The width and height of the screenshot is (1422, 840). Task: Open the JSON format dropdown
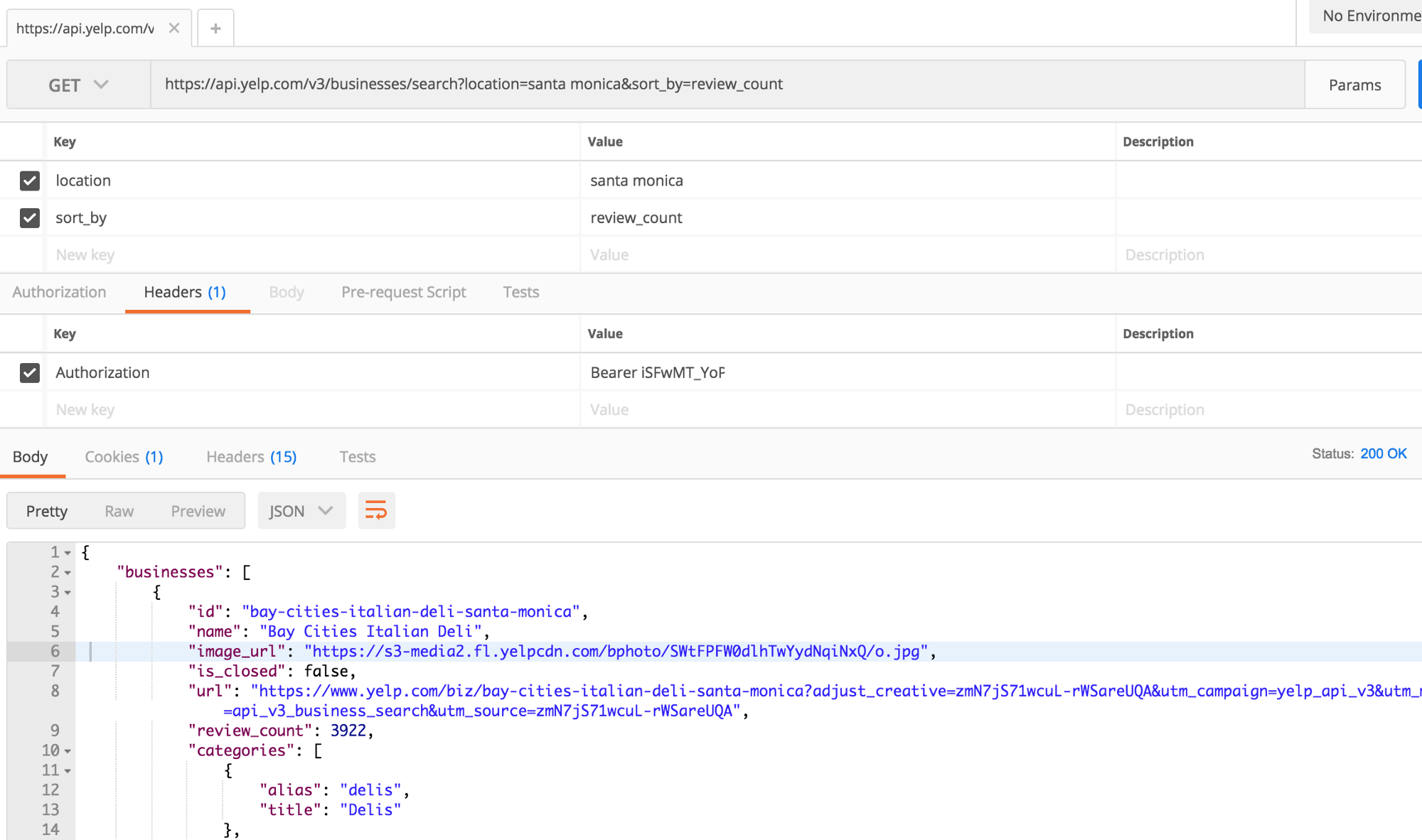[x=301, y=511]
